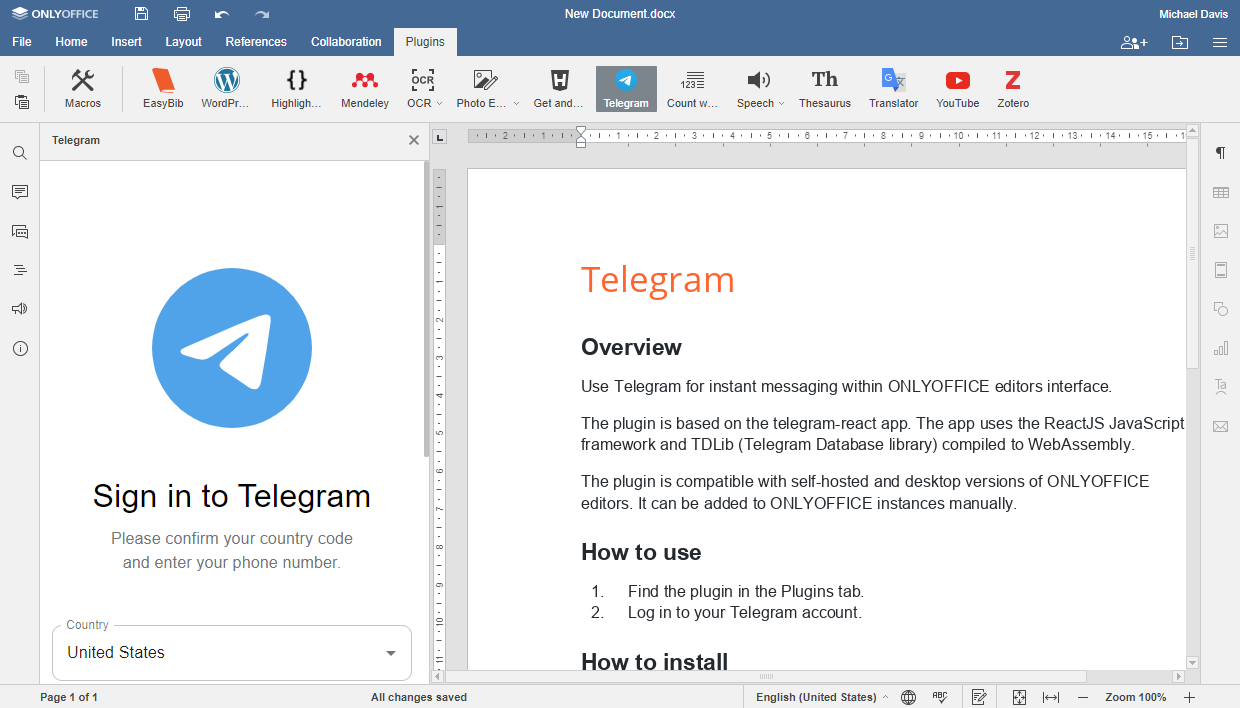This screenshot has width=1240, height=708.
Task: Open the Highlight code plugin
Action: [x=296, y=89]
